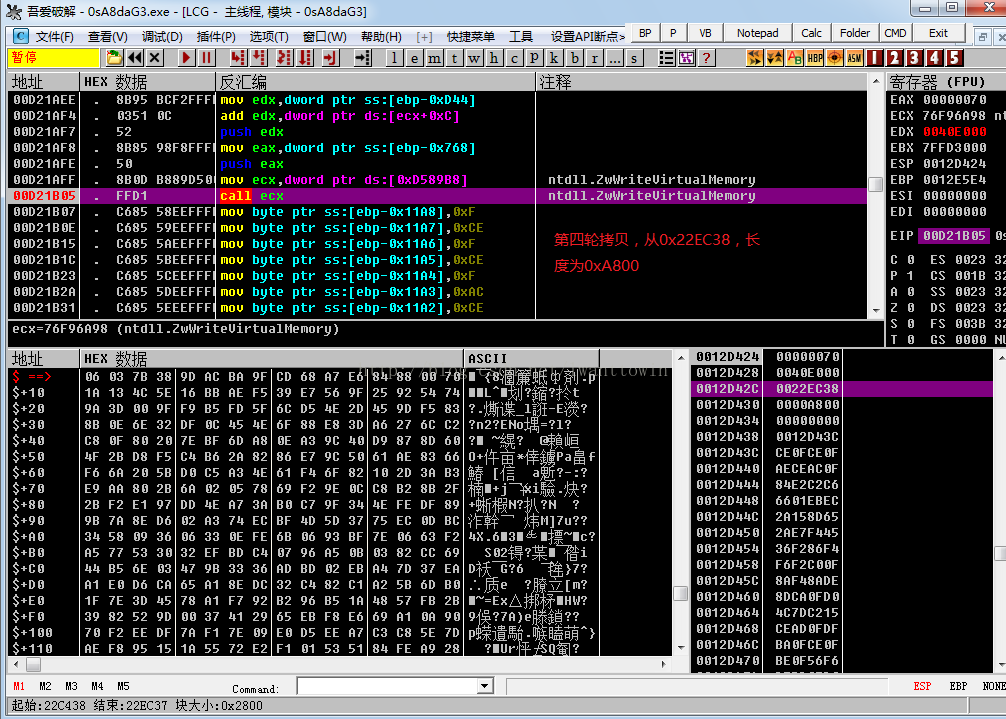Open Threads window with 't' button
1006x719 pixels.
click(454, 58)
